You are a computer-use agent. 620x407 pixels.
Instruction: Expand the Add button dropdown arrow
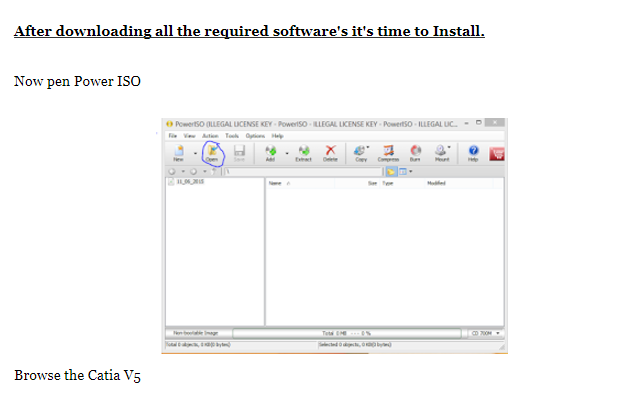287,153
